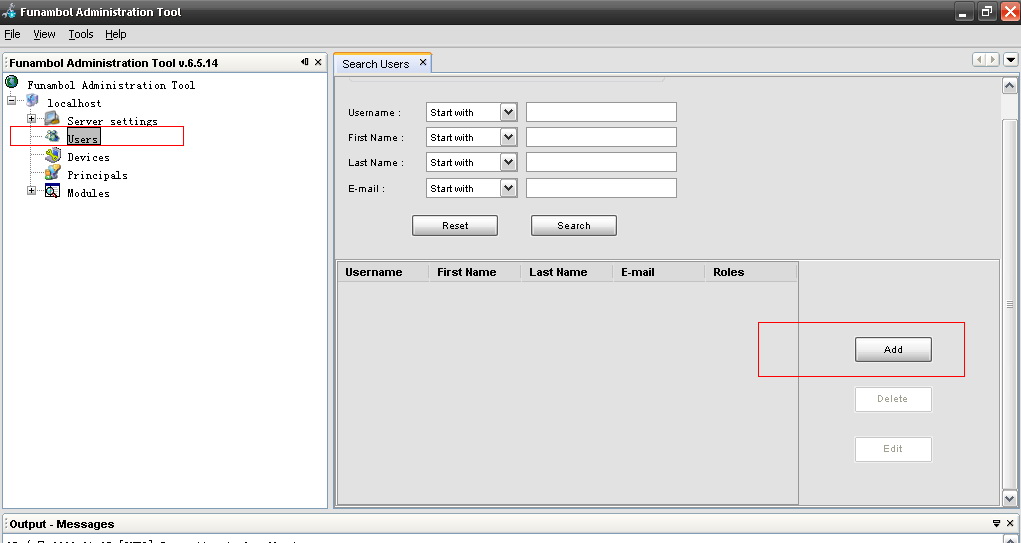Screen dimensions: 1021x543
Task: Select the Modules tree item
Action: (x=88, y=193)
